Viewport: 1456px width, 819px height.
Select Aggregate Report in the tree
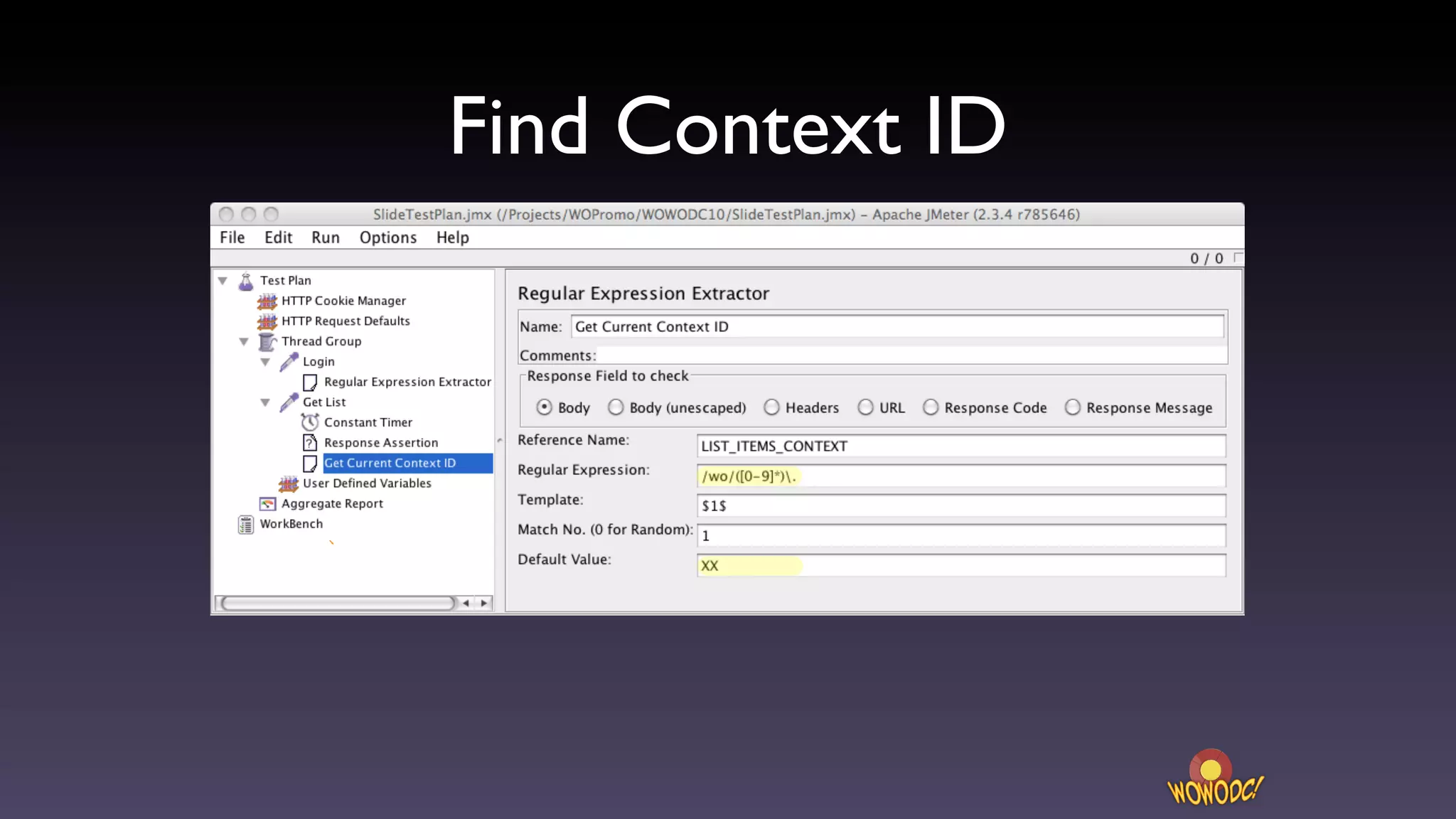(x=332, y=504)
